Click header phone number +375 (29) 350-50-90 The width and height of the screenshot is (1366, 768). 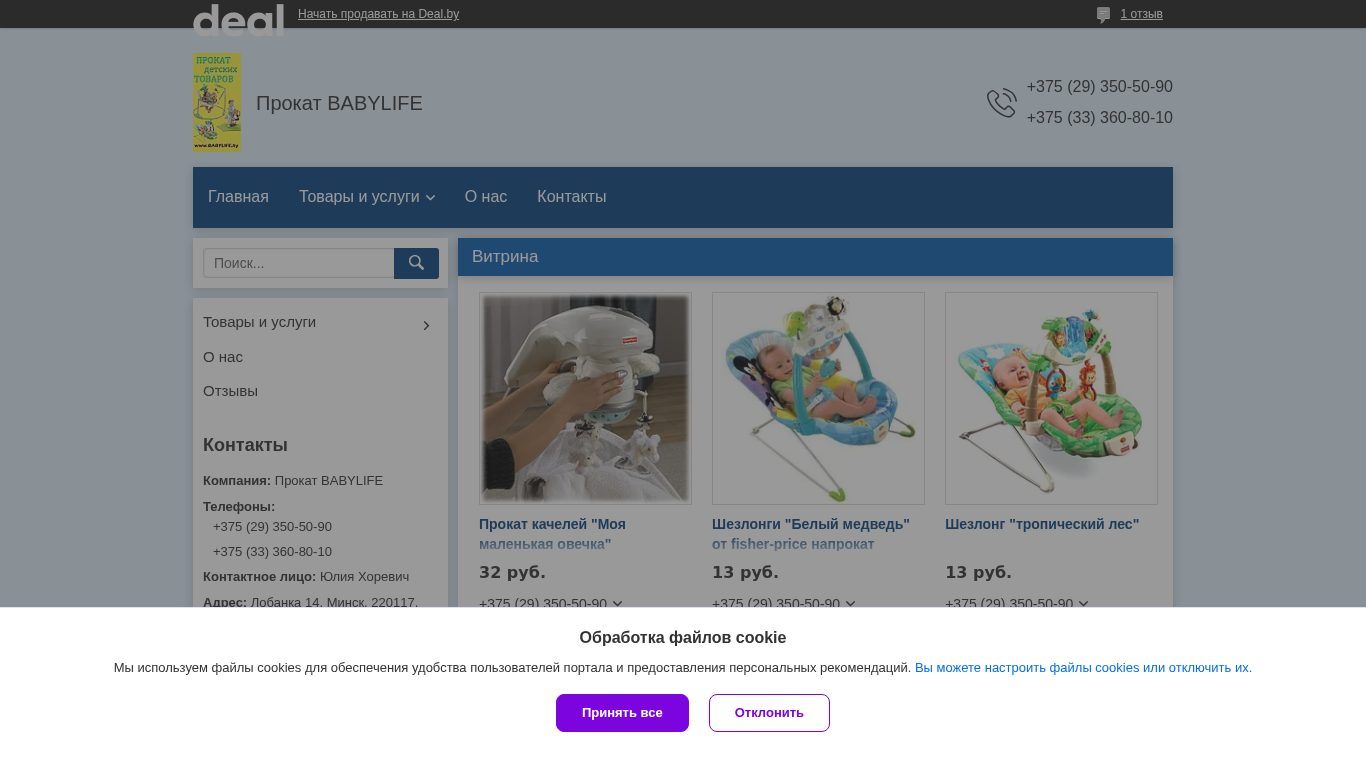(x=1099, y=87)
